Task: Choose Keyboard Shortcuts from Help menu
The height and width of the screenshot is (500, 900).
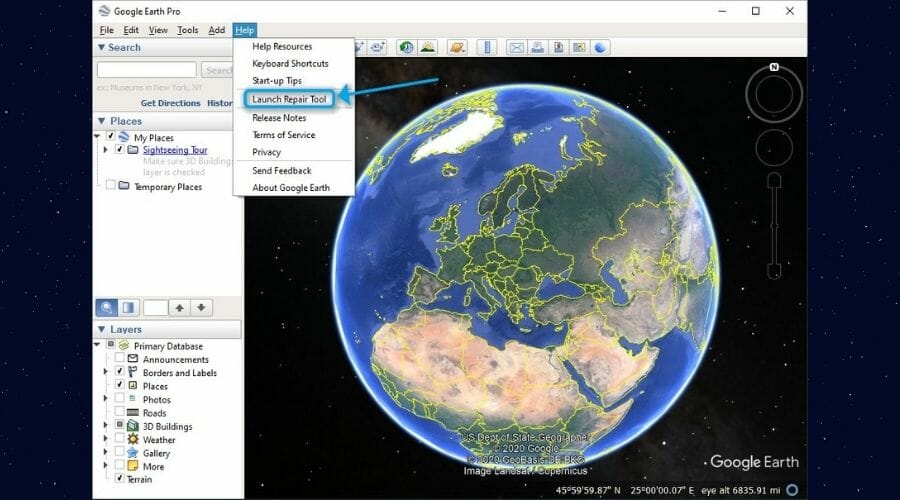Action: click(x=290, y=63)
